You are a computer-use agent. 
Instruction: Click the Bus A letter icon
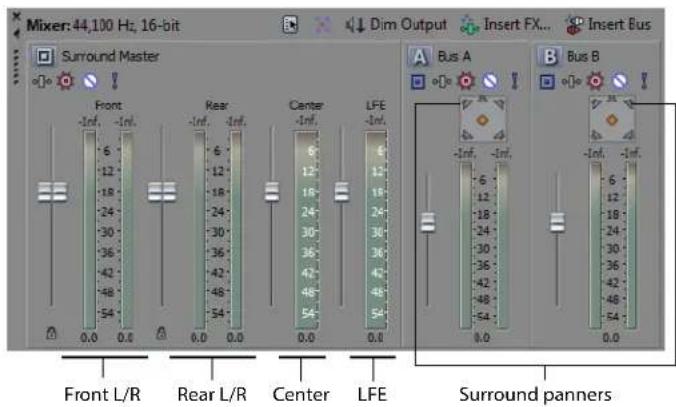point(419,57)
